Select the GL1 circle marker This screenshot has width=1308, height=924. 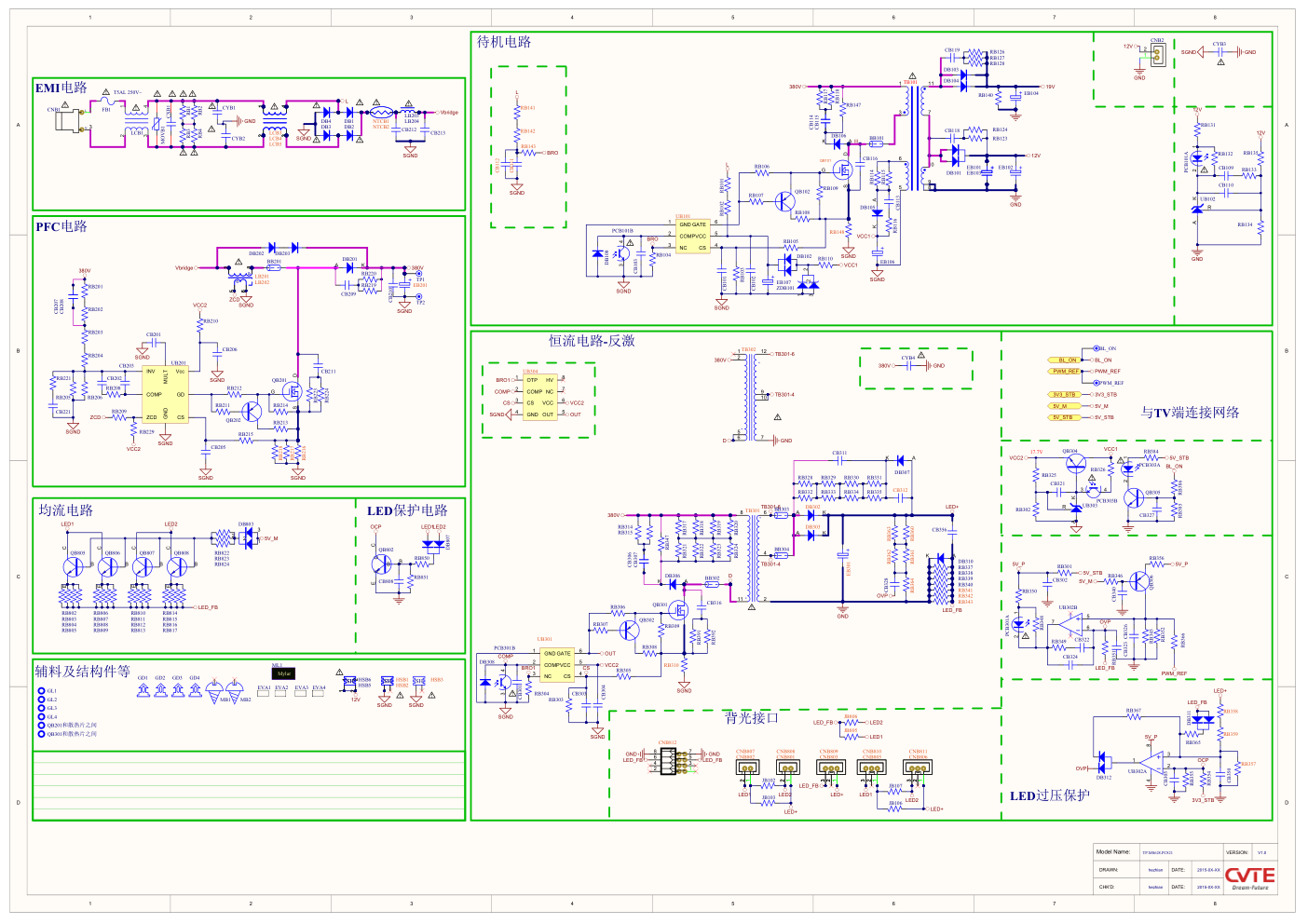[x=42, y=691]
